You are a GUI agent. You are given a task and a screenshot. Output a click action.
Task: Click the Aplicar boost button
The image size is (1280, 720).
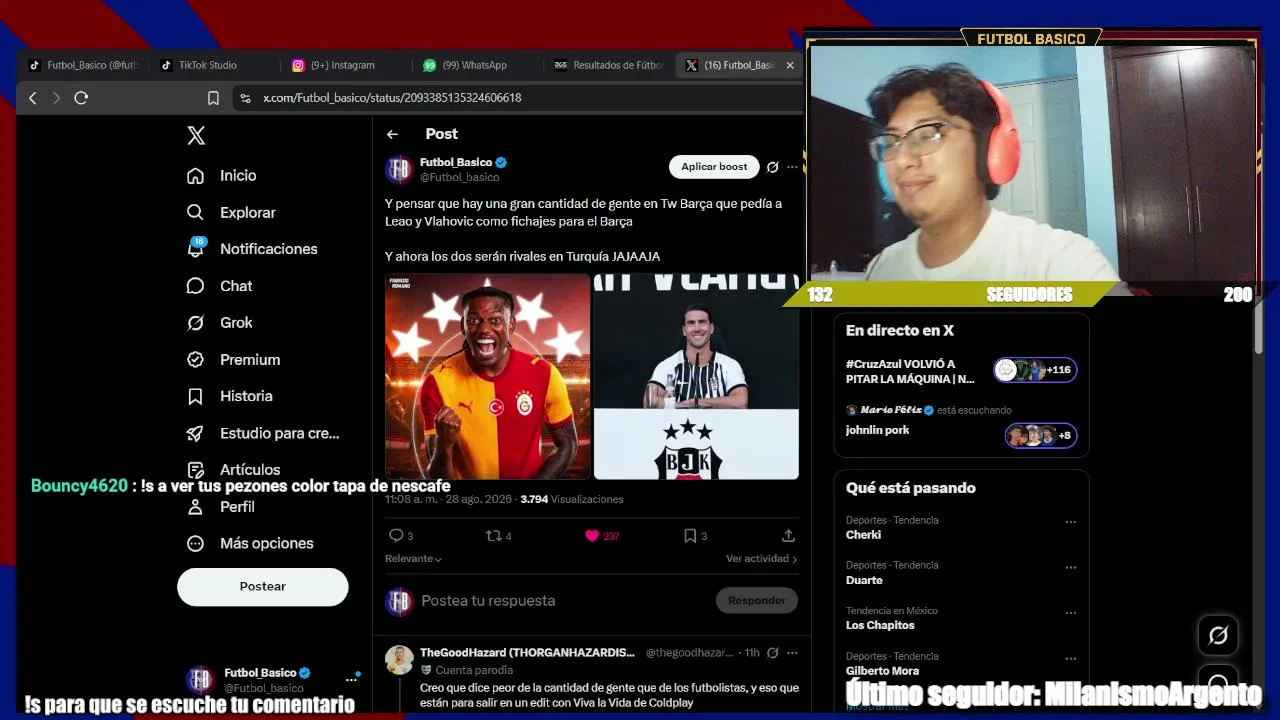(714, 167)
